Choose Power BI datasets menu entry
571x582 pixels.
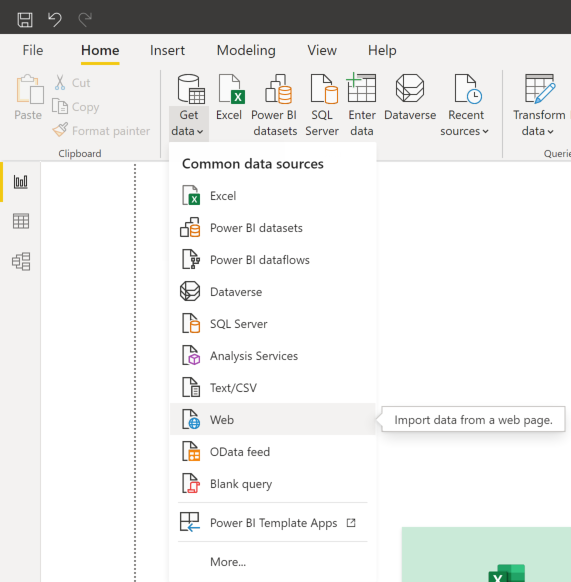[273, 228]
